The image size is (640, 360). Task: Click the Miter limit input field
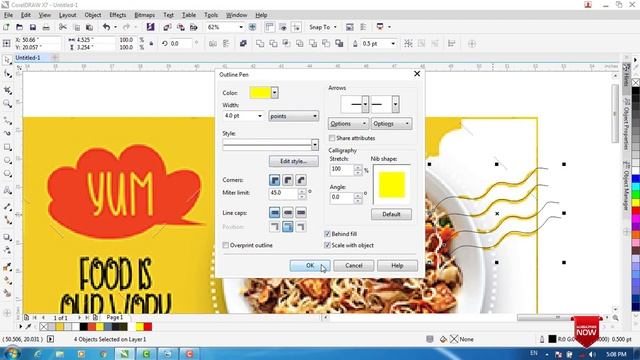[284, 193]
